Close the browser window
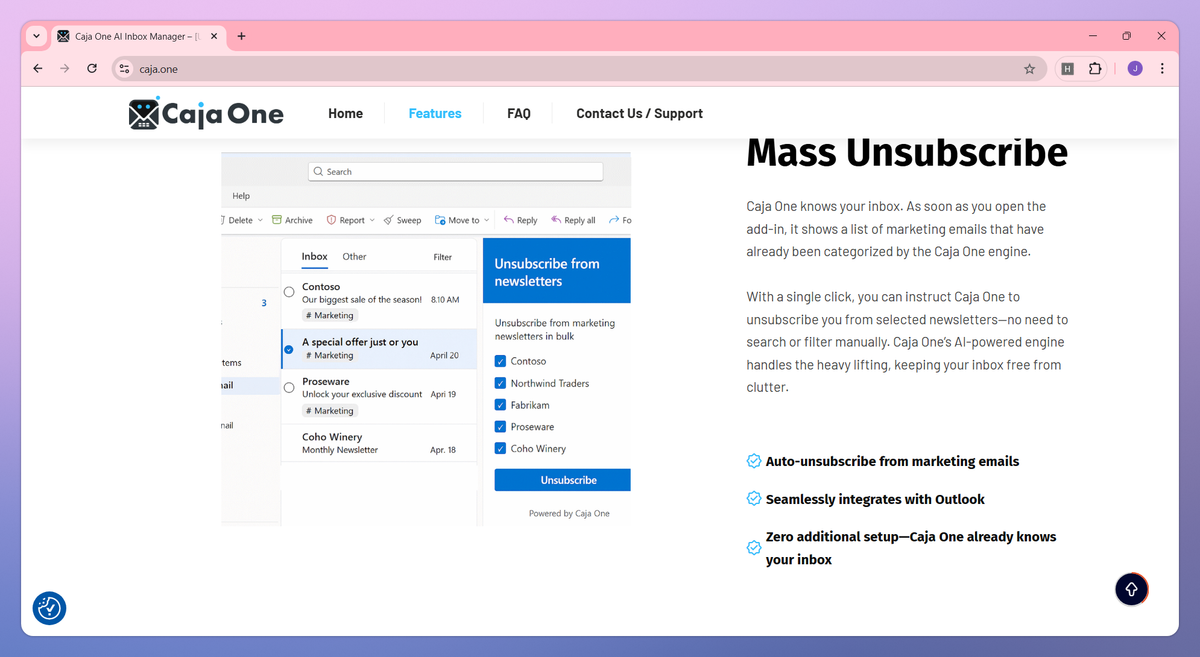This screenshot has width=1200, height=657. (x=1161, y=36)
